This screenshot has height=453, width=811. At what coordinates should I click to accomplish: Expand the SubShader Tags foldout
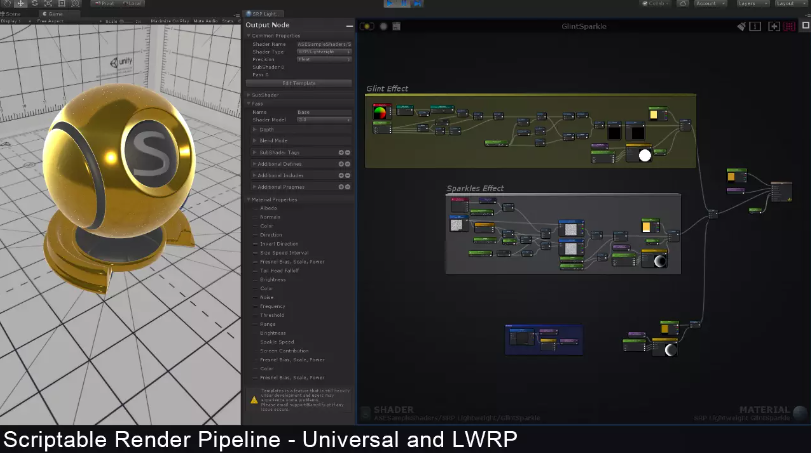pos(254,153)
